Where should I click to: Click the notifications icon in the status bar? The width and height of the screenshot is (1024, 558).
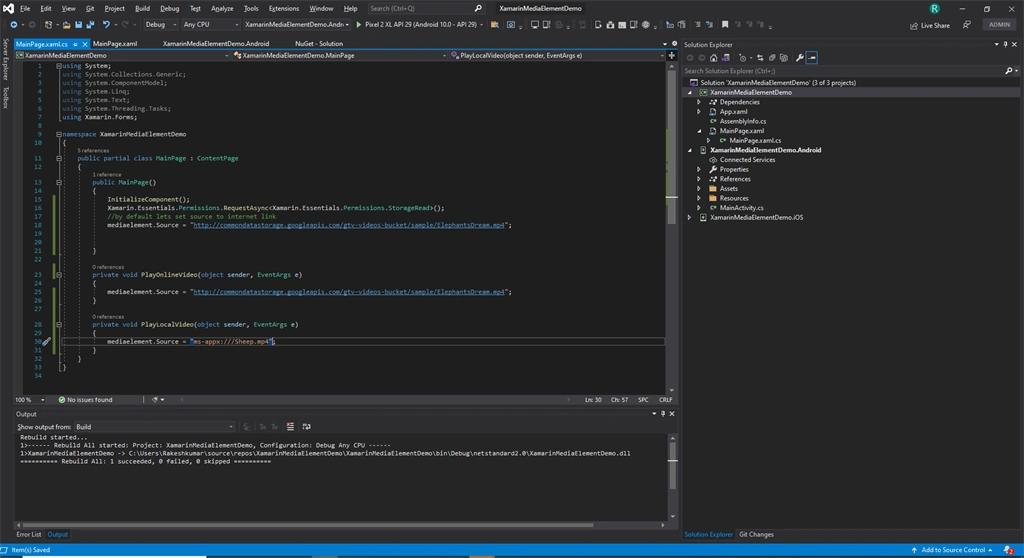(1009, 550)
